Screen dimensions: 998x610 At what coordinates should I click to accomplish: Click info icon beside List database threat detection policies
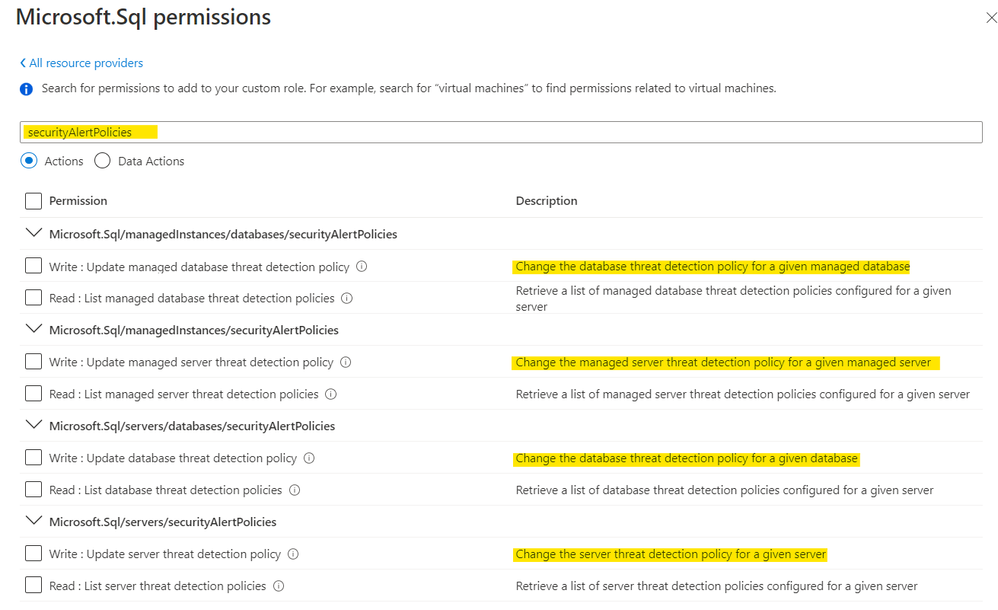[x=295, y=490]
